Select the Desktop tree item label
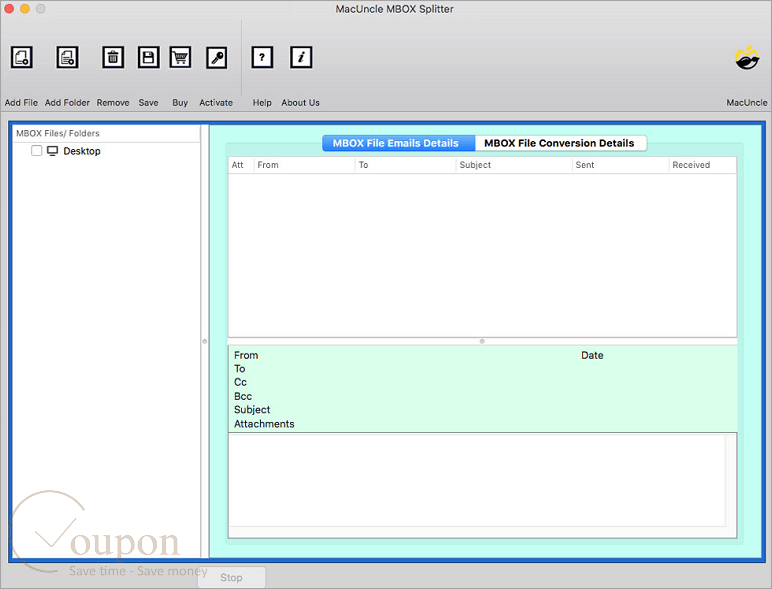 coord(82,151)
